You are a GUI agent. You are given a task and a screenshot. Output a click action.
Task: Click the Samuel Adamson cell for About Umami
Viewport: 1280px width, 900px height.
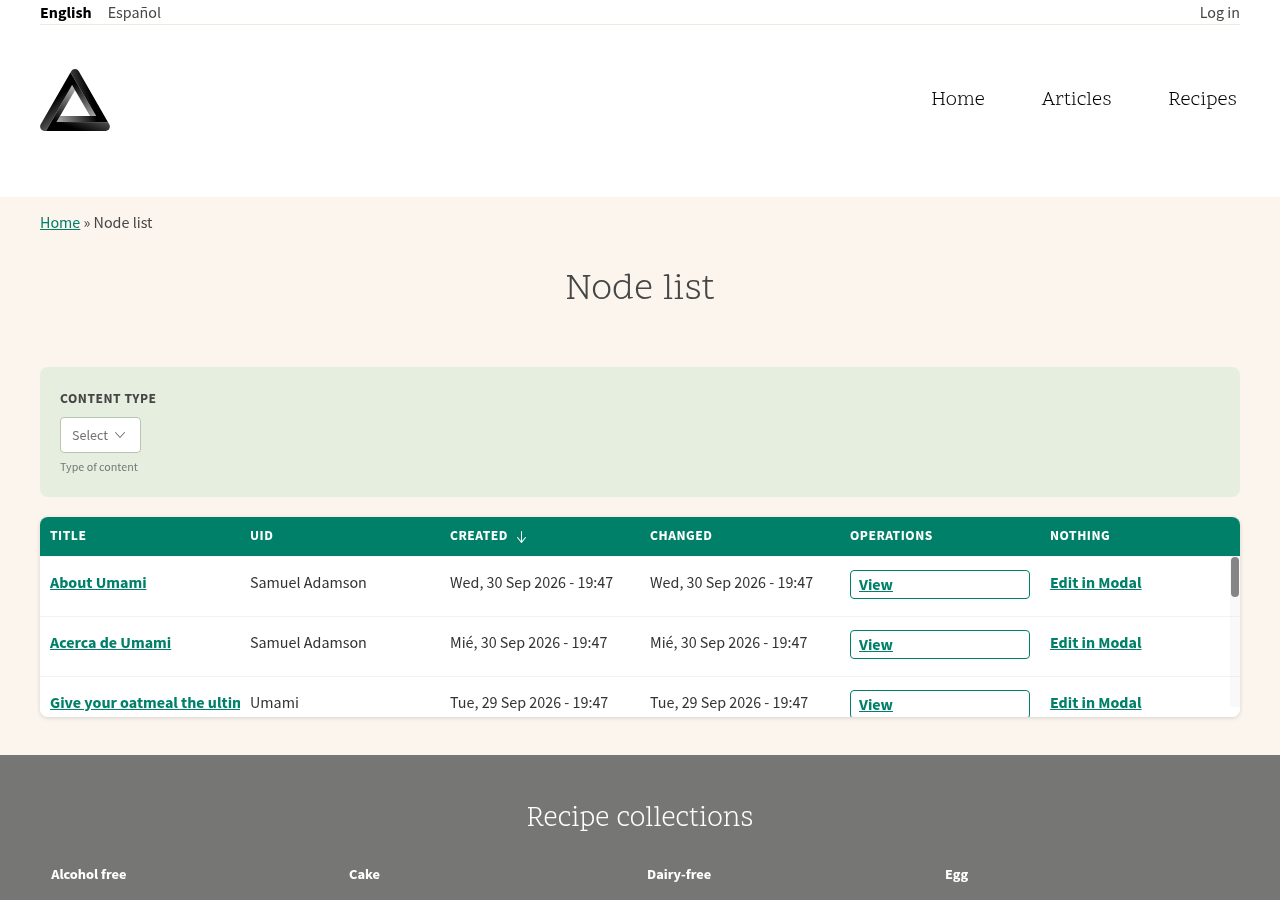click(x=308, y=583)
